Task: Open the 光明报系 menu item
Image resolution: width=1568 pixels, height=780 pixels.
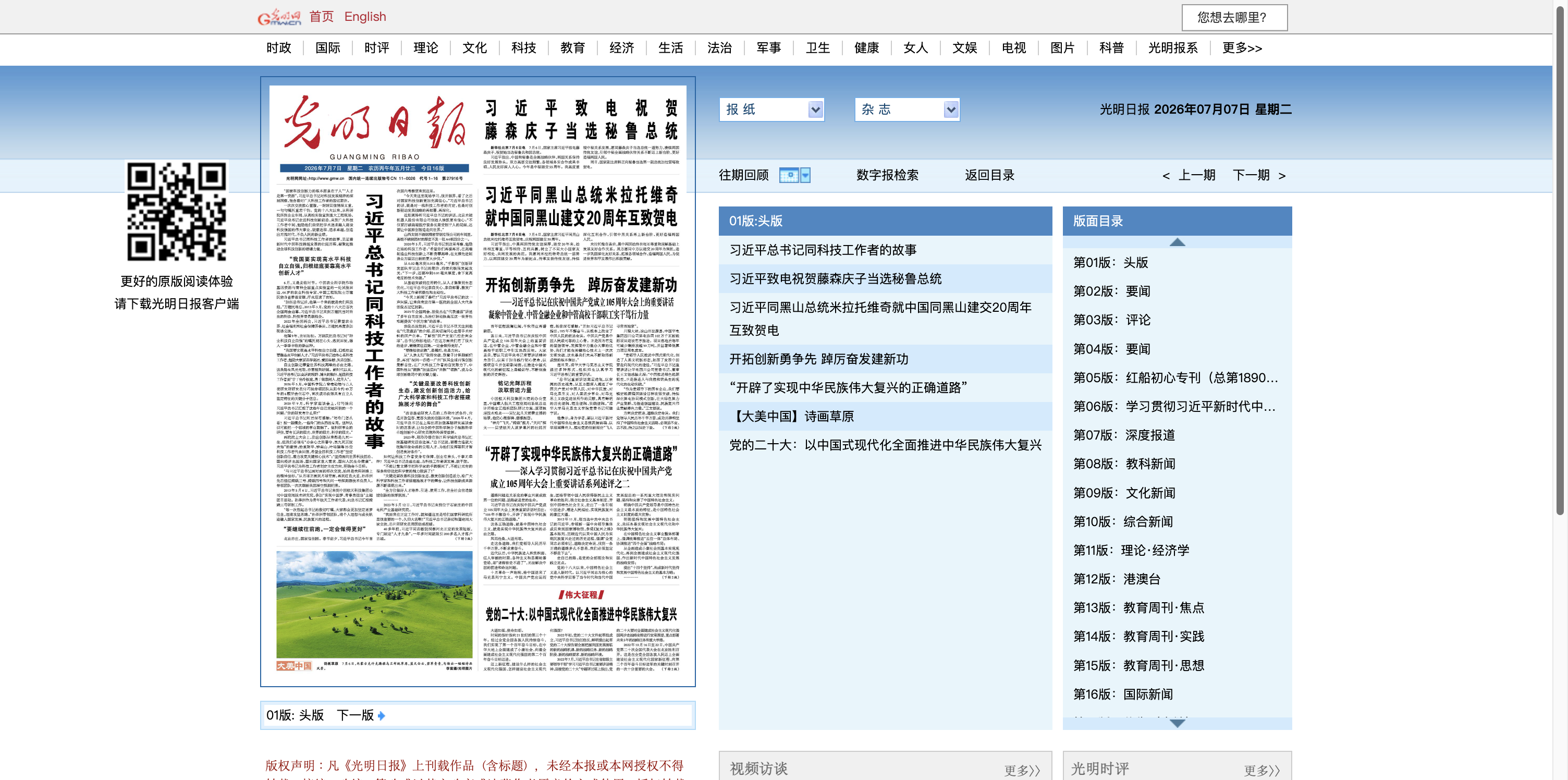Action: (x=1173, y=47)
